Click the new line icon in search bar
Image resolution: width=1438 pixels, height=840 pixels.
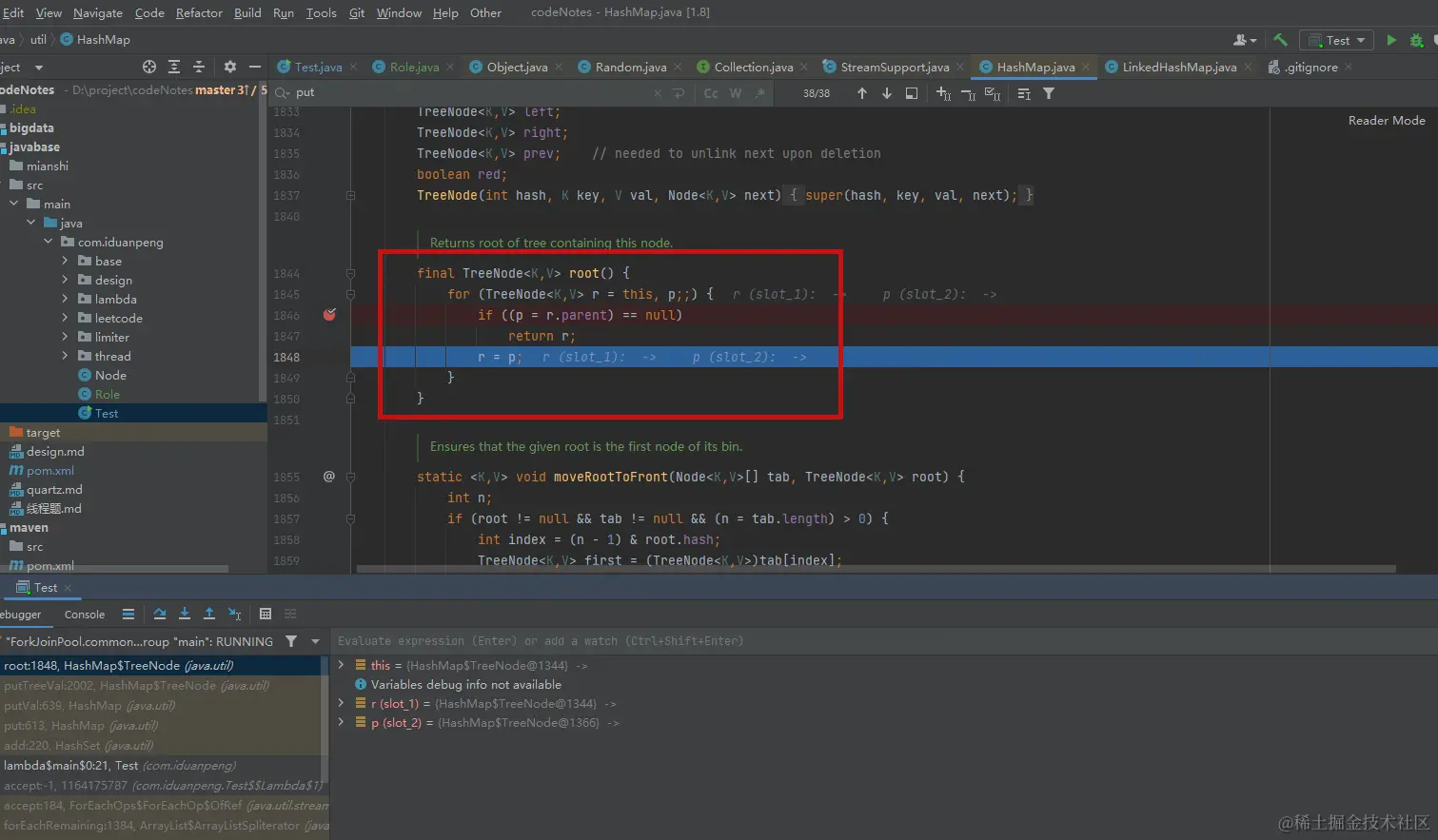[679, 93]
